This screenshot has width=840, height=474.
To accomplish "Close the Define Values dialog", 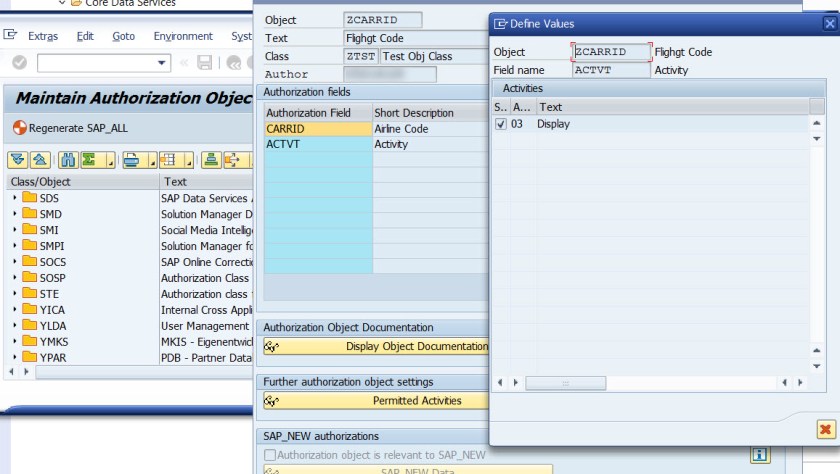I will (829, 24).
